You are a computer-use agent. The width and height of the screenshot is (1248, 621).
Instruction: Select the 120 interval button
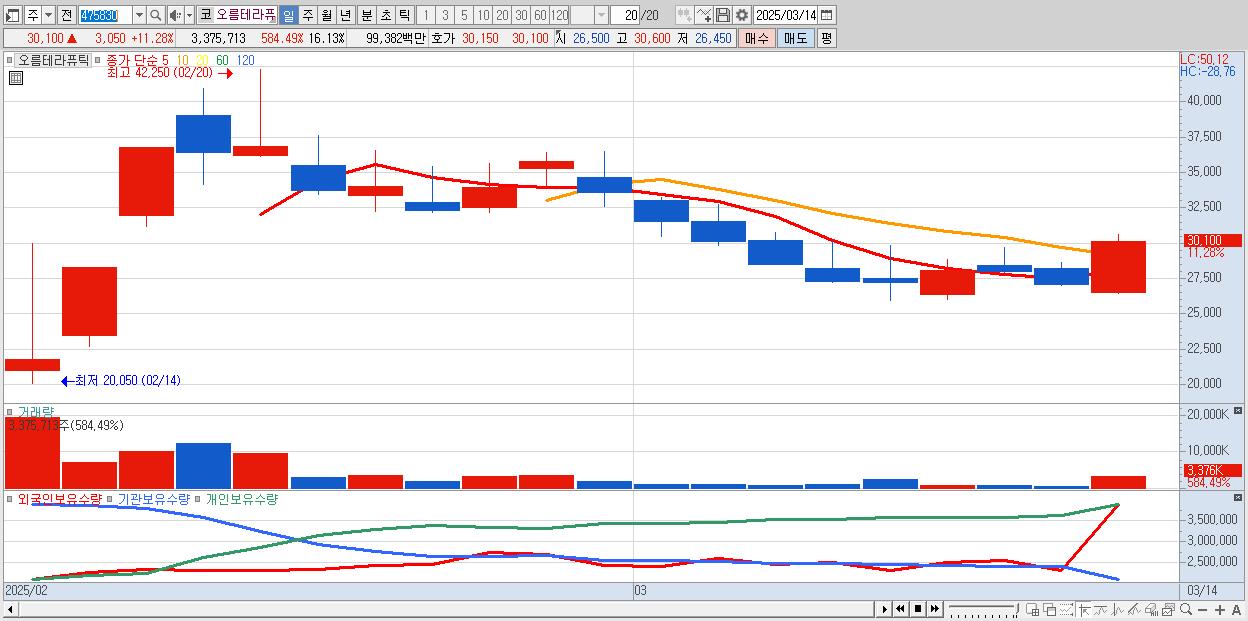click(560, 15)
